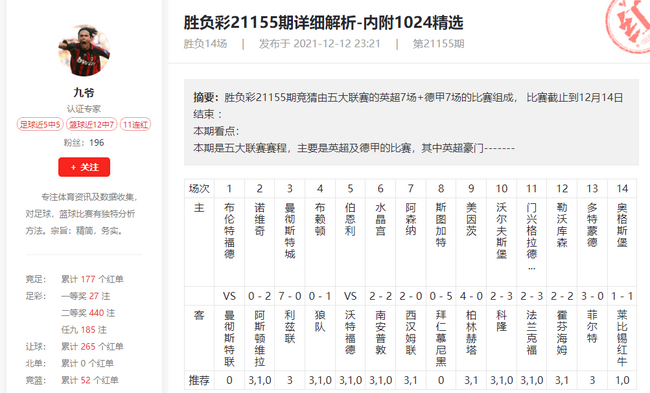Viewport: 650px width, 393px height.
Task: Click away team 沃特福德 cell
Action: click(350, 338)
